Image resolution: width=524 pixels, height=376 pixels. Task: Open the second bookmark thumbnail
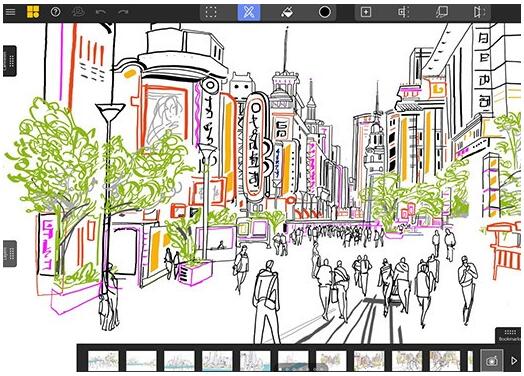141,361
